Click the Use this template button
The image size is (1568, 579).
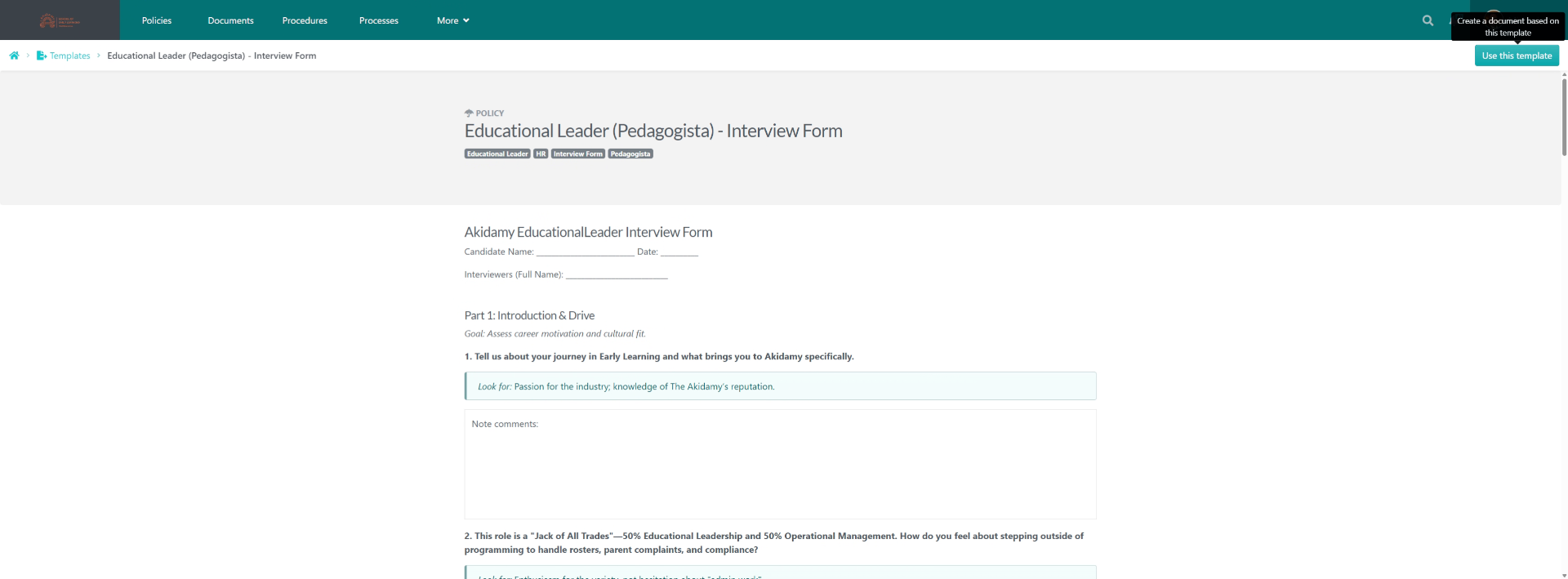point(1517,56)
